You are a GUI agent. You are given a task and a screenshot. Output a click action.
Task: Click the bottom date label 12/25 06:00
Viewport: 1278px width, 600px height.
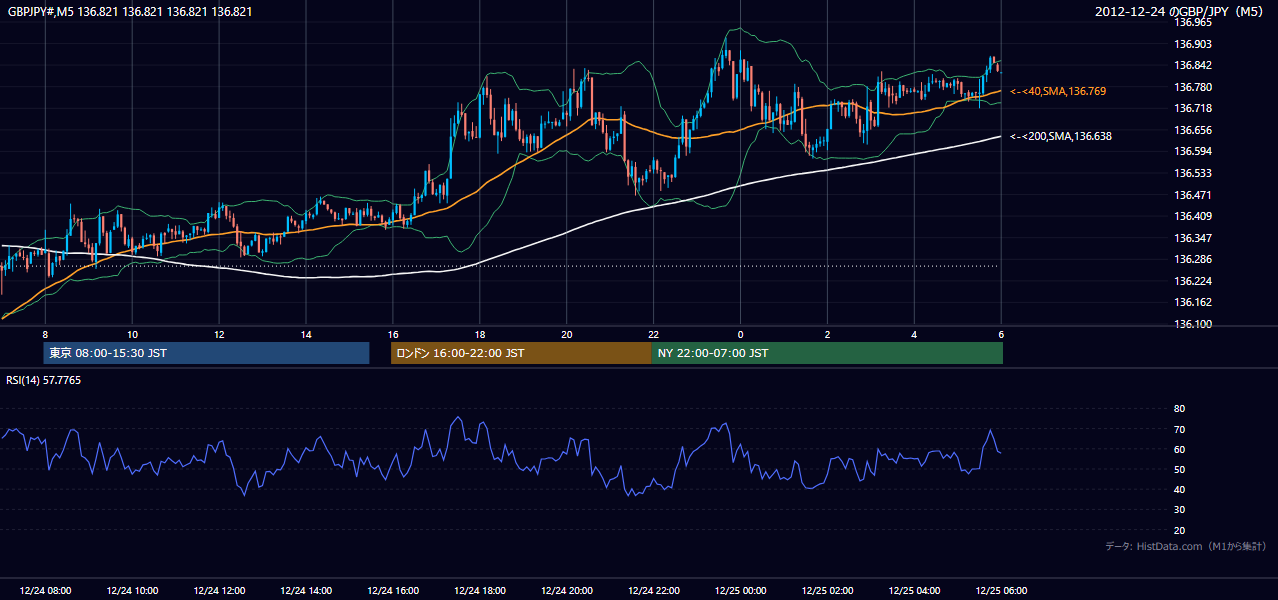[1001, 591]
